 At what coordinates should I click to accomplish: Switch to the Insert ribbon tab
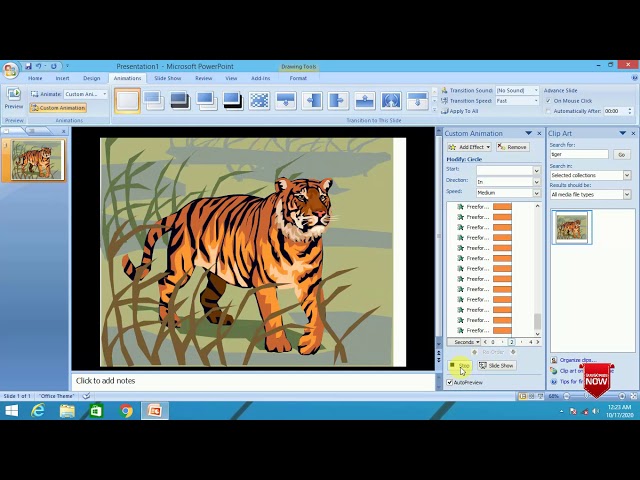point(62,78)
